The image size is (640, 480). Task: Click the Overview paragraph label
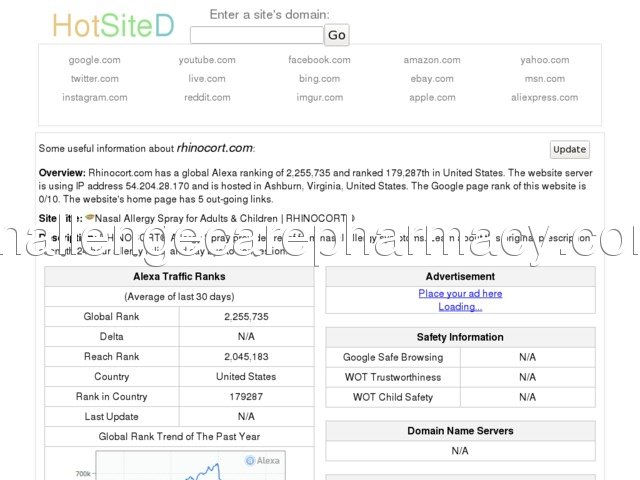point(62,173)
